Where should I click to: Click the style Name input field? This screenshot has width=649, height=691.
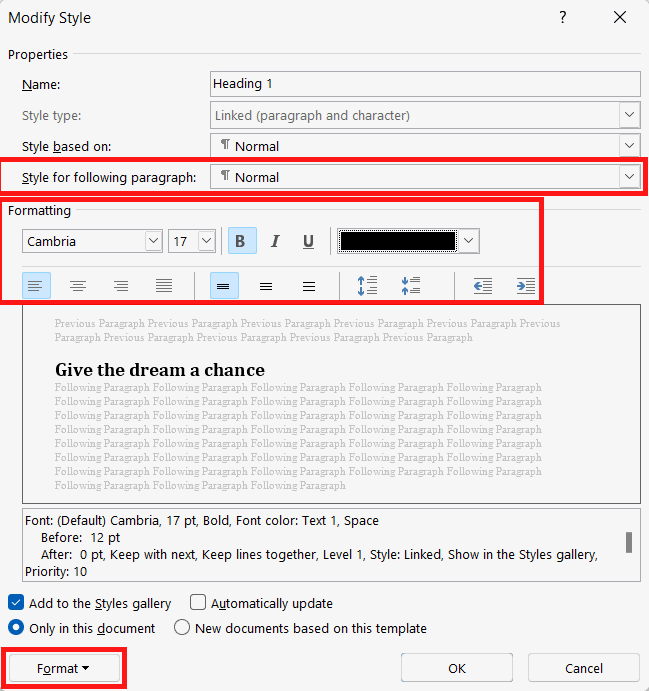pos(425,84)
